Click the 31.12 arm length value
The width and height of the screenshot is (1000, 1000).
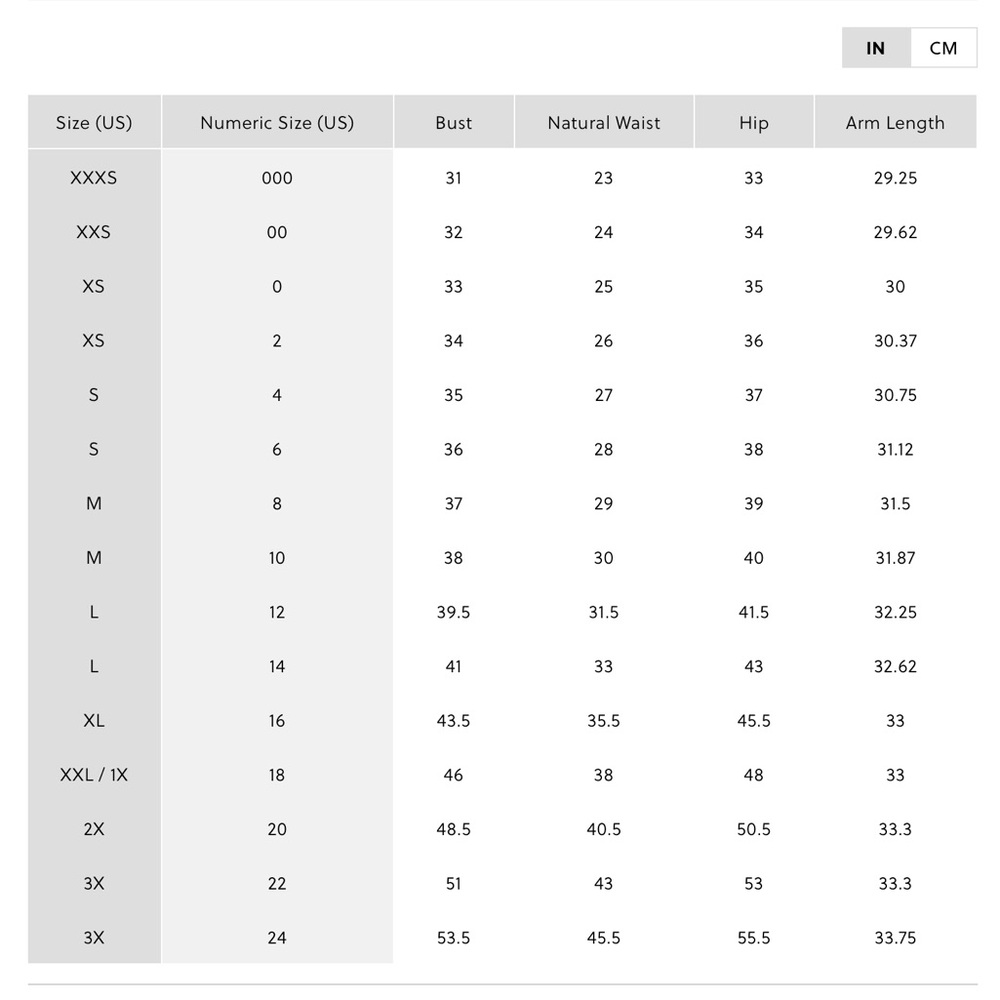pos(895,450)
